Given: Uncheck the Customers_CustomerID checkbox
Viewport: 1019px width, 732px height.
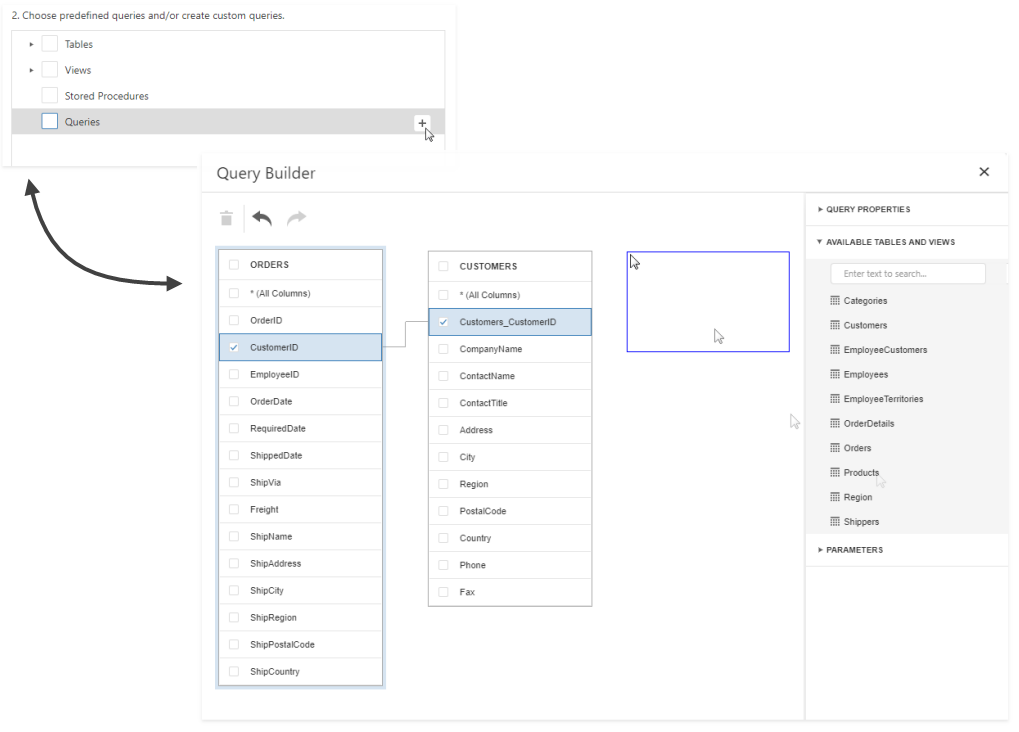Looking at the screenshot, I should [443, 322].
